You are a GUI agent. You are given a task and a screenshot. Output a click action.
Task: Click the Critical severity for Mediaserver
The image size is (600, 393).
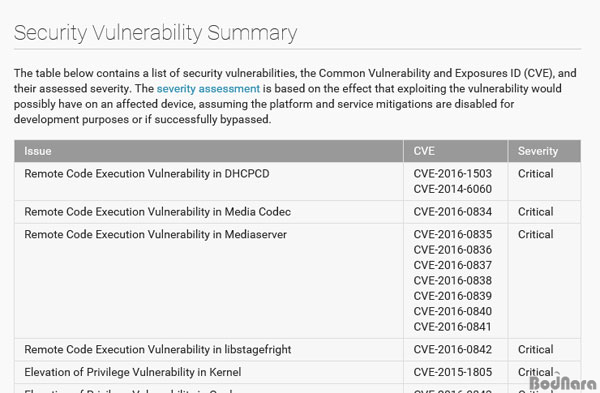(x=535, y=234)
